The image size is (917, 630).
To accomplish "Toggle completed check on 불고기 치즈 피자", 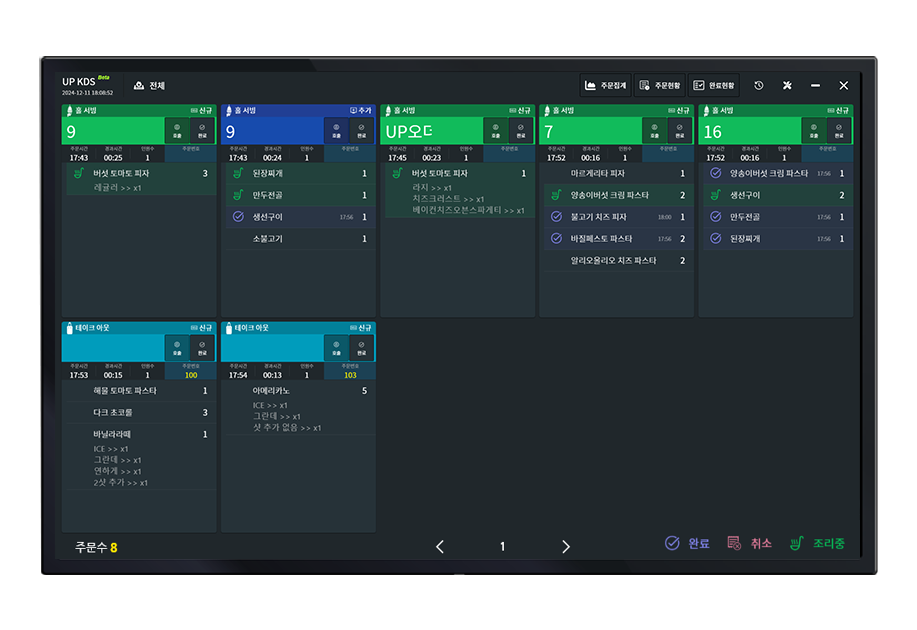I will click(x=556, y=217).
